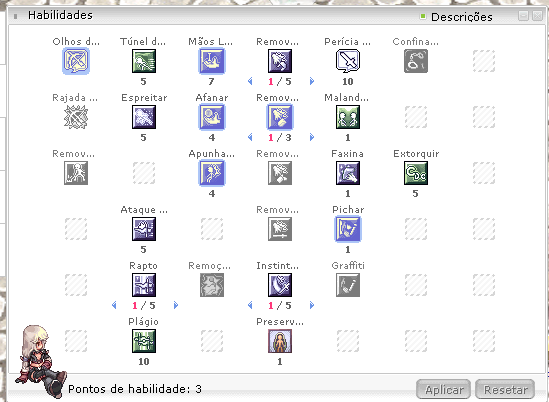Click the Espreitar skill icon
Image resolution: width=549 pixels, height=402 pixels.
144,117
